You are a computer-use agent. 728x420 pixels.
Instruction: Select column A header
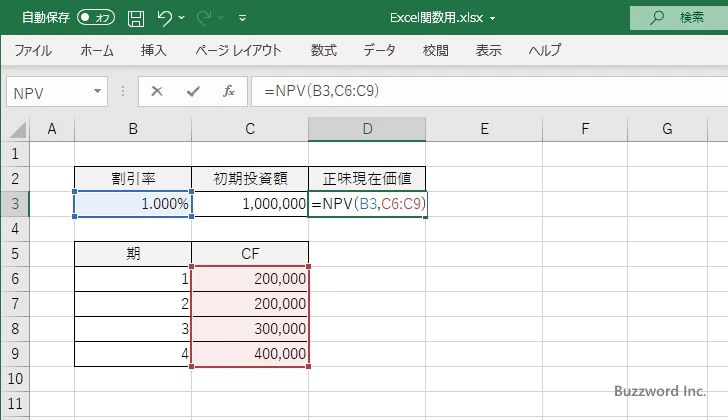coord(52,129)
